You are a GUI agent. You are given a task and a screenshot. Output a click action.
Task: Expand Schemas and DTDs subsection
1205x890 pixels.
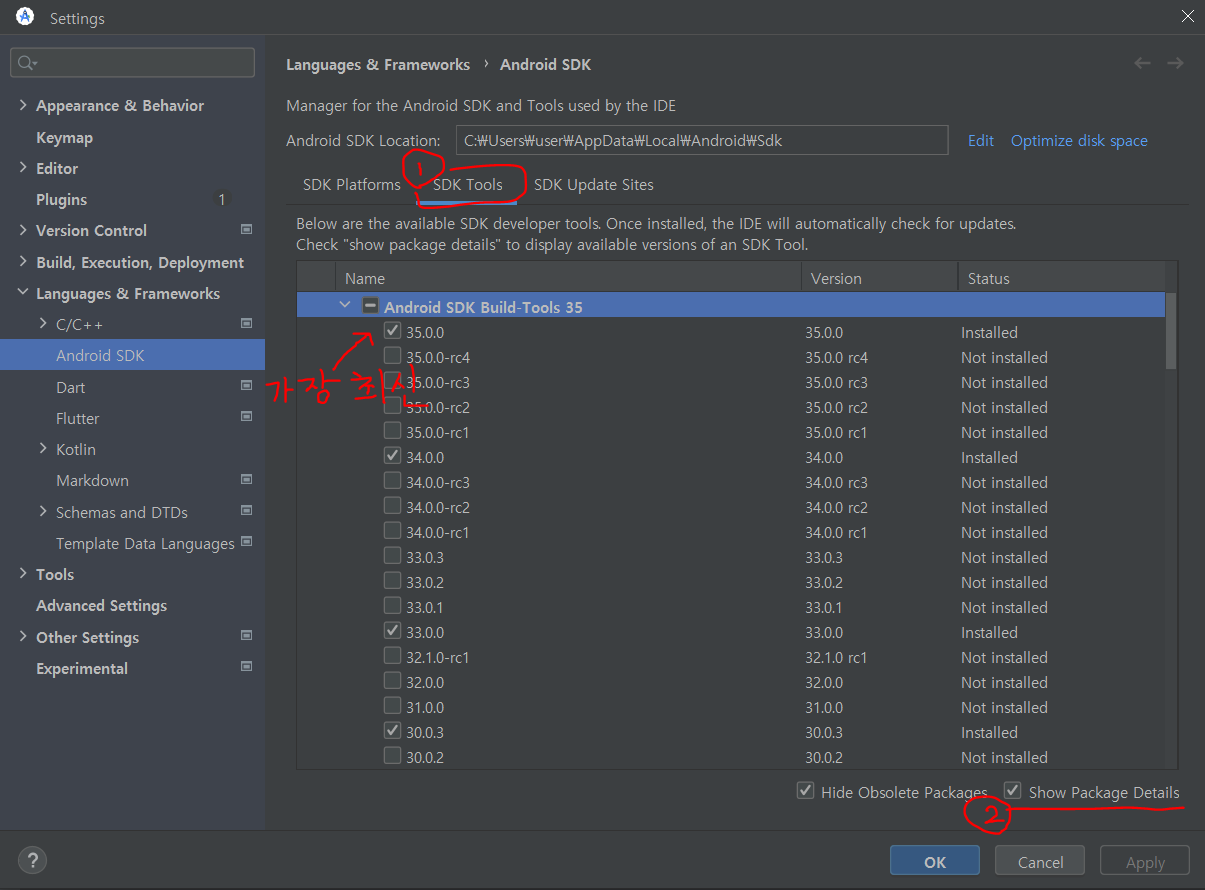(x=43, y=511)
